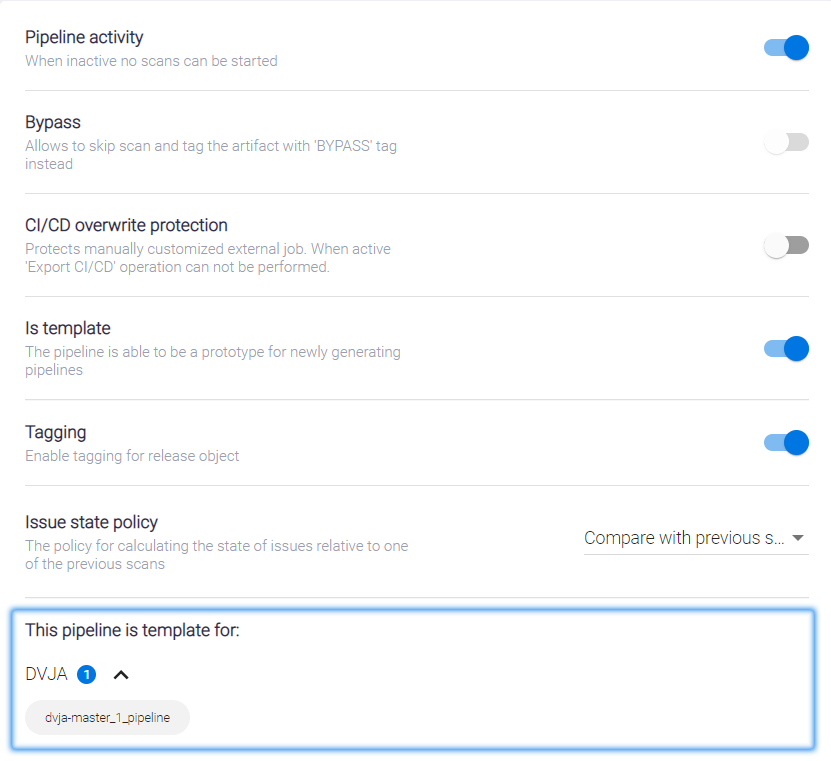The image size is (831, 761).
Task: Open the Compare with previous scan dropdown
Action: pyautogui.click(x=685, y=538)
